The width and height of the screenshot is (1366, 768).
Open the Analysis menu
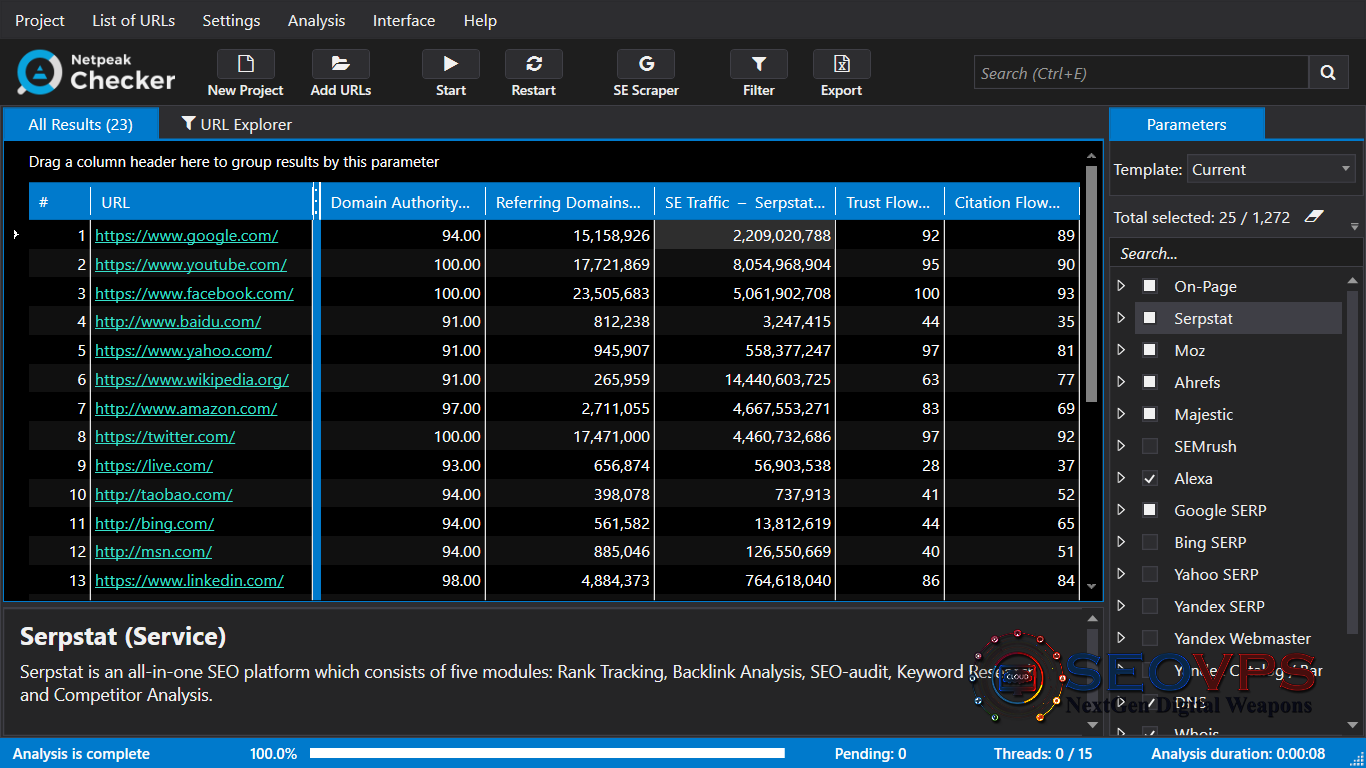tap(316, 20)
